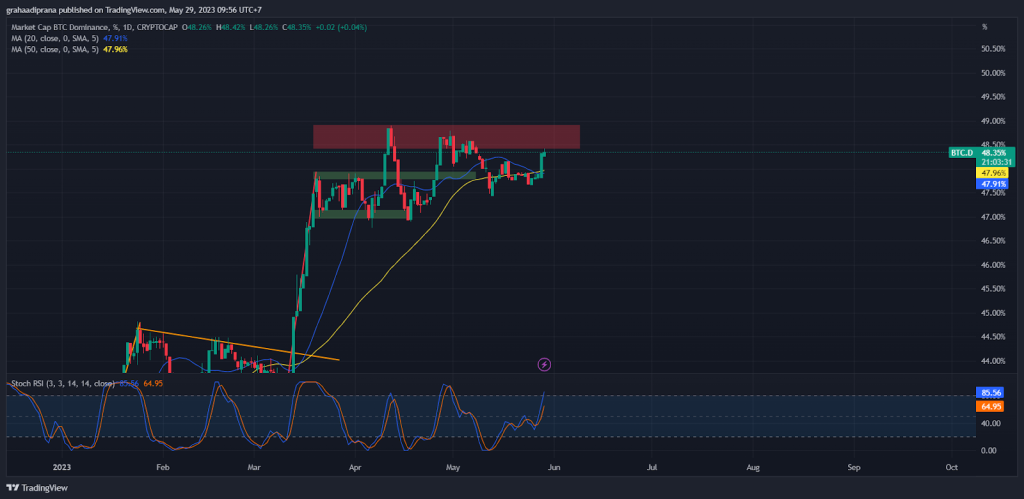Click 46.00% on the price axis
The image size is (1024, 499).
coord(993,265)
